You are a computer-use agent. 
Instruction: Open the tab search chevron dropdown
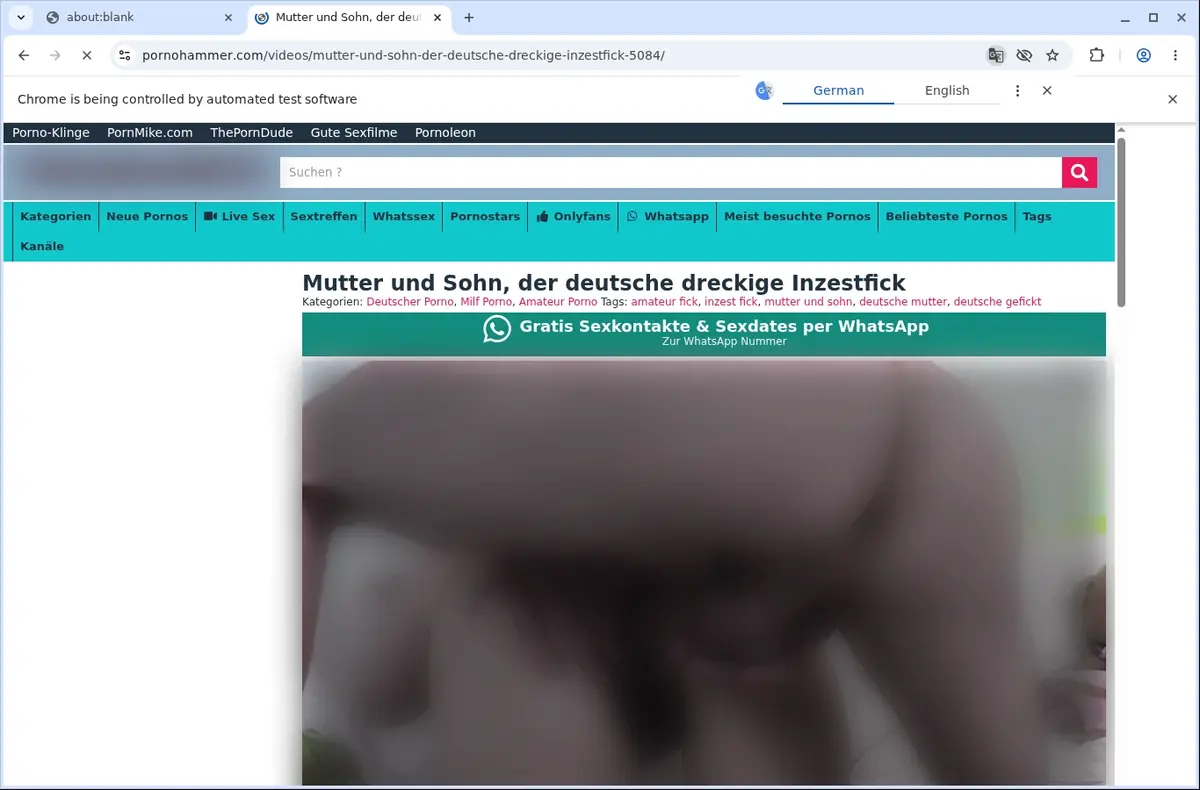point(20,17)
